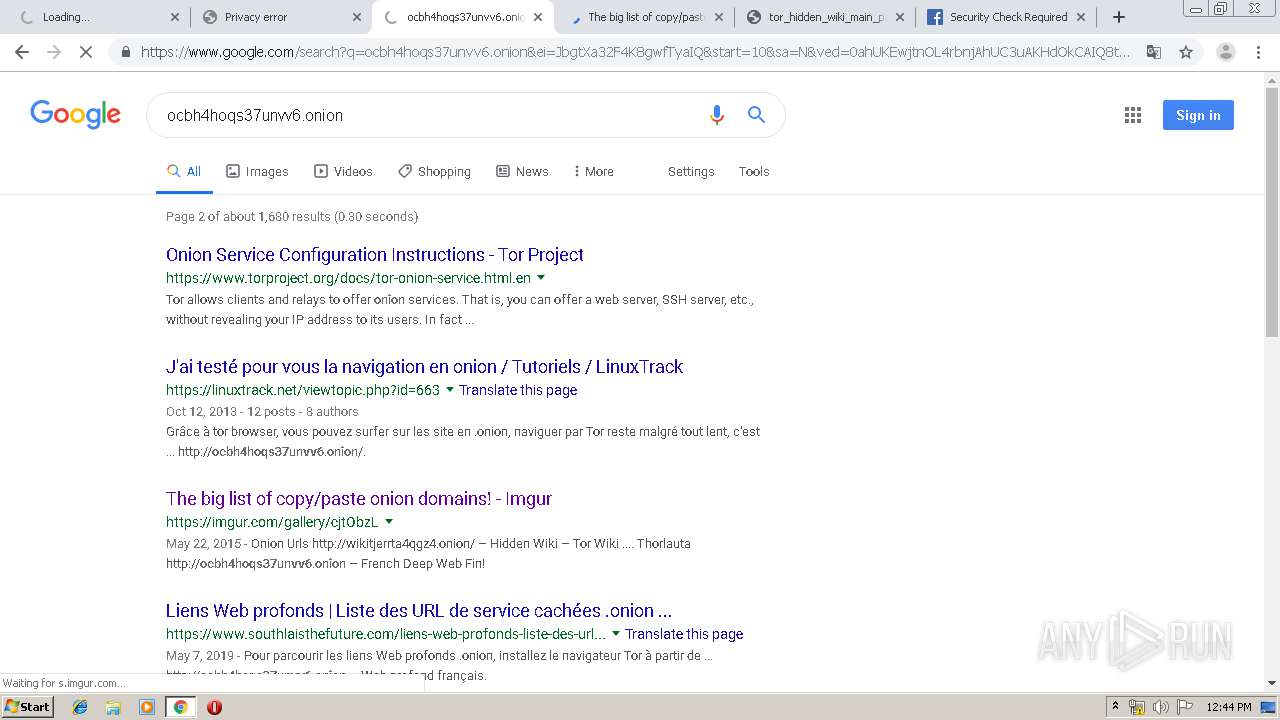1280x720 pixels.
Task: View site info via padlock icon
Action: (x=125, y=52)
